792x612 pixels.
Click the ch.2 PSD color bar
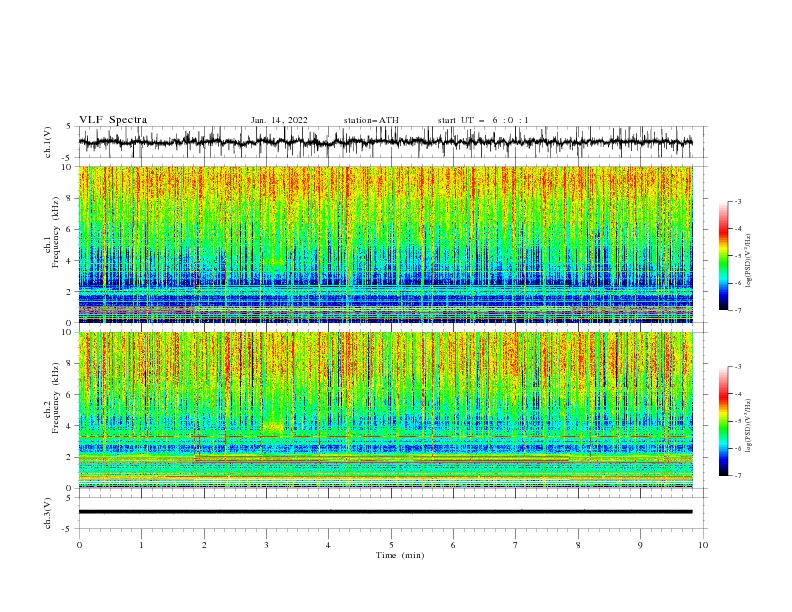pos(724,421)
